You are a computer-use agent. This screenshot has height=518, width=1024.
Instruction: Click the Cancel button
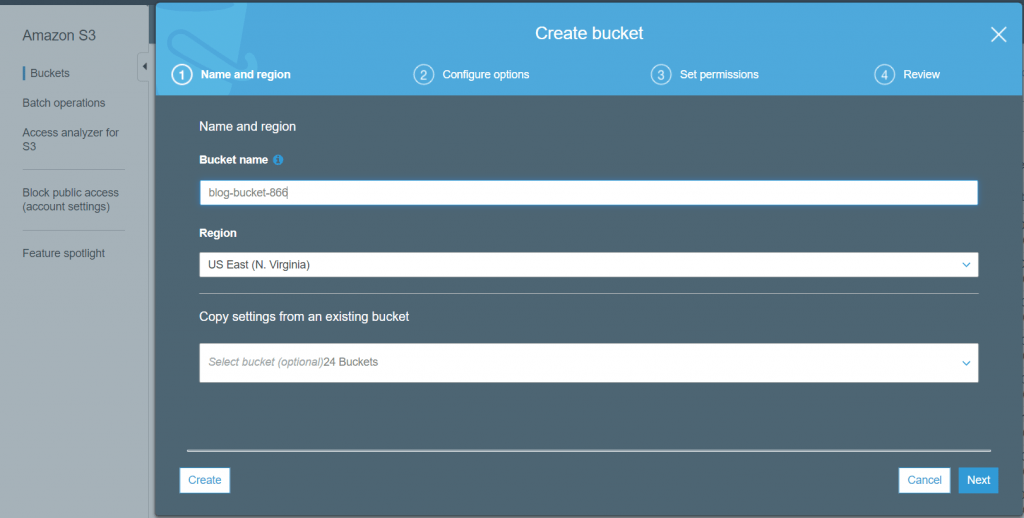pos(924,480)
